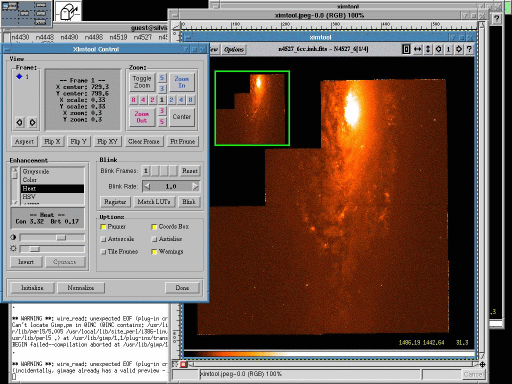Choose Grayscale in Enhancement list

[x=53, y=171]
